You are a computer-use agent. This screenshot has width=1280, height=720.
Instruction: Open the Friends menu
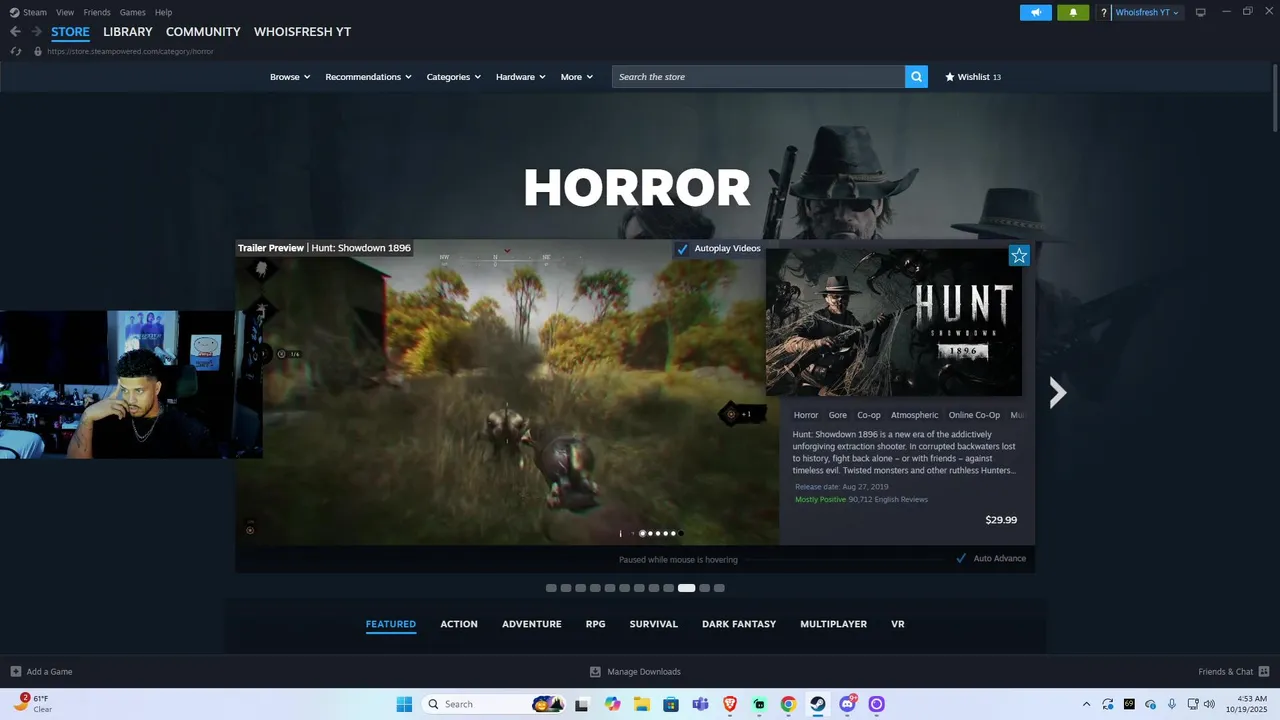pos(97,12)
